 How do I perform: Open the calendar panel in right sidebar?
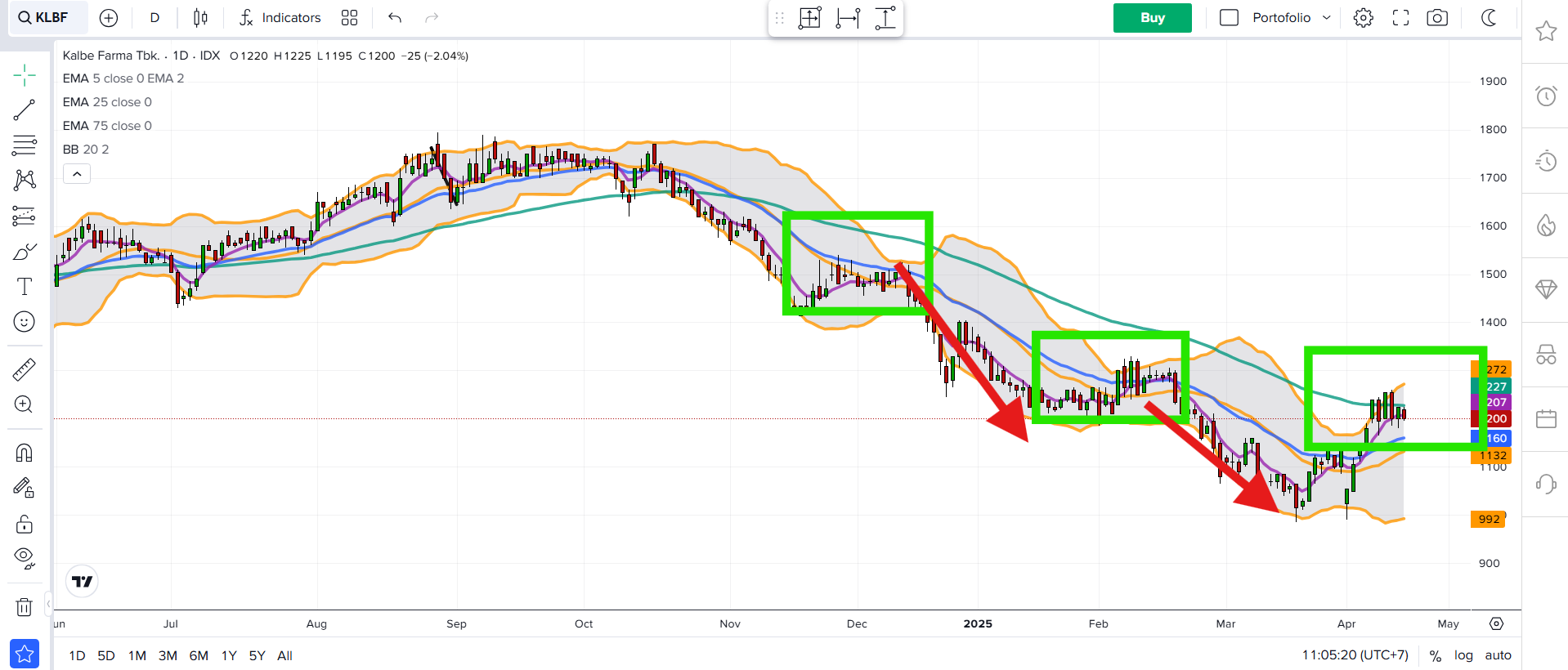point(1546,419)
